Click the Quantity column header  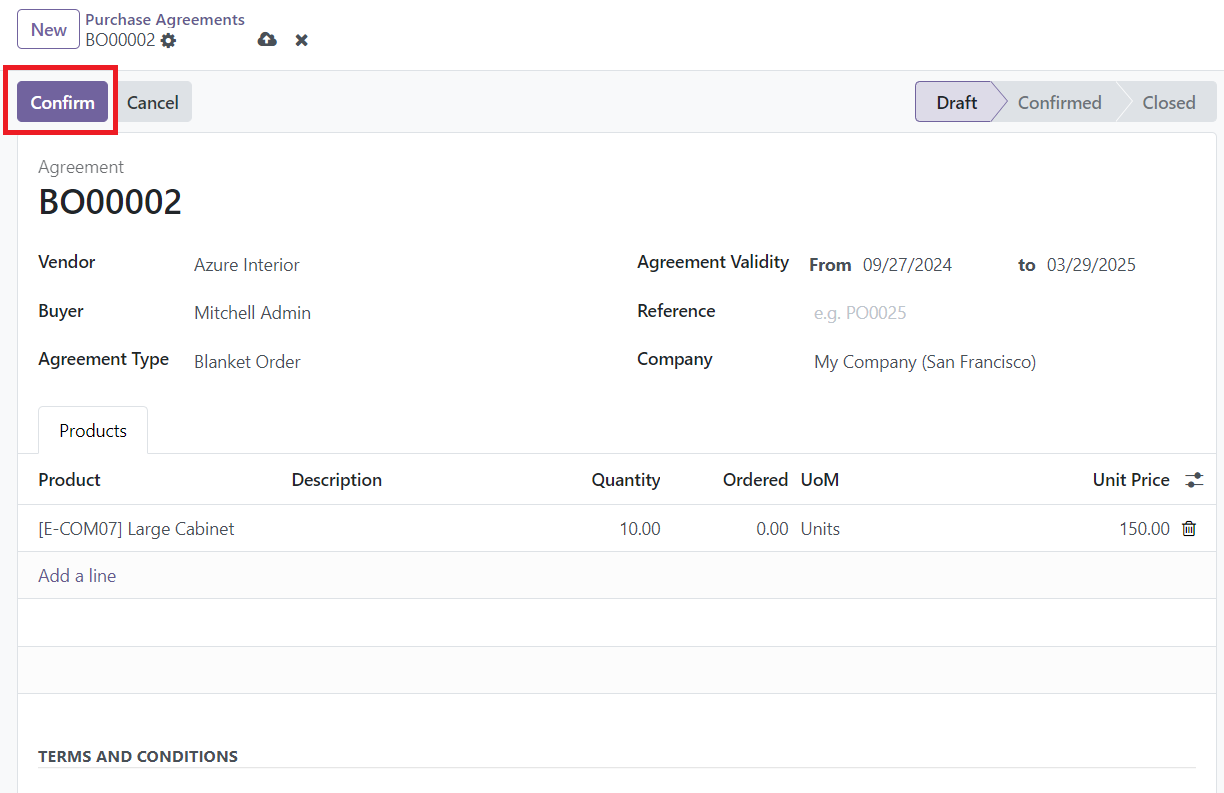click(625, 480)
